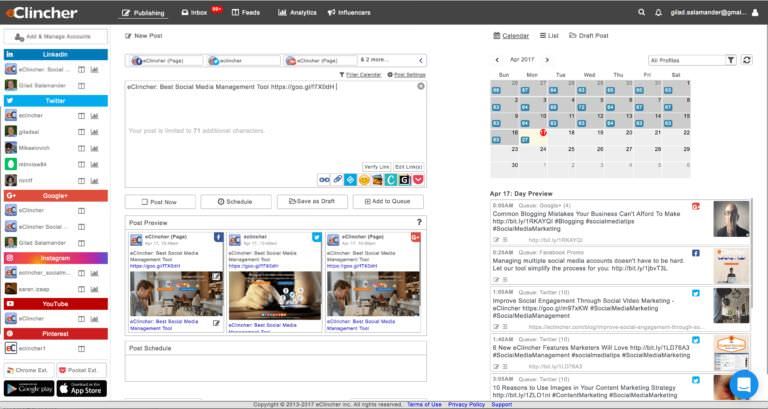Open the user profile icon at top right

click(x=755, y=12)
